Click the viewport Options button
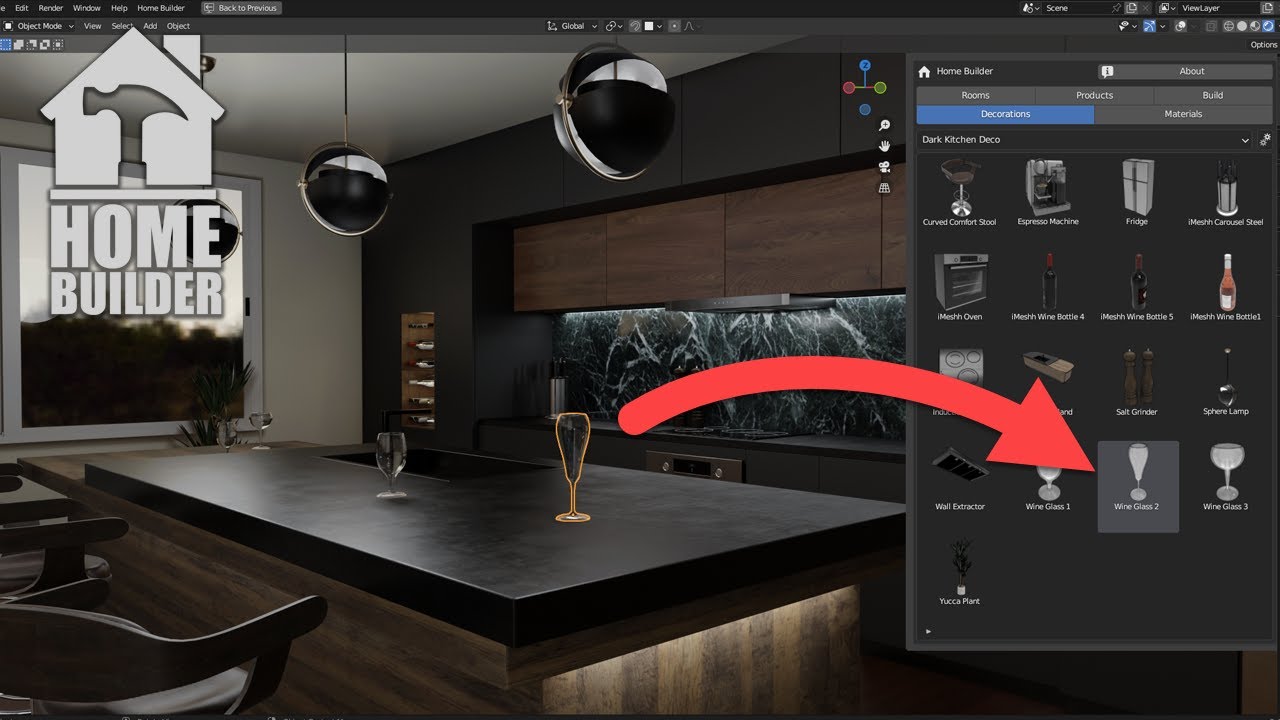The height and width of the screenshot is (720, 1280). coord(1263,45)
